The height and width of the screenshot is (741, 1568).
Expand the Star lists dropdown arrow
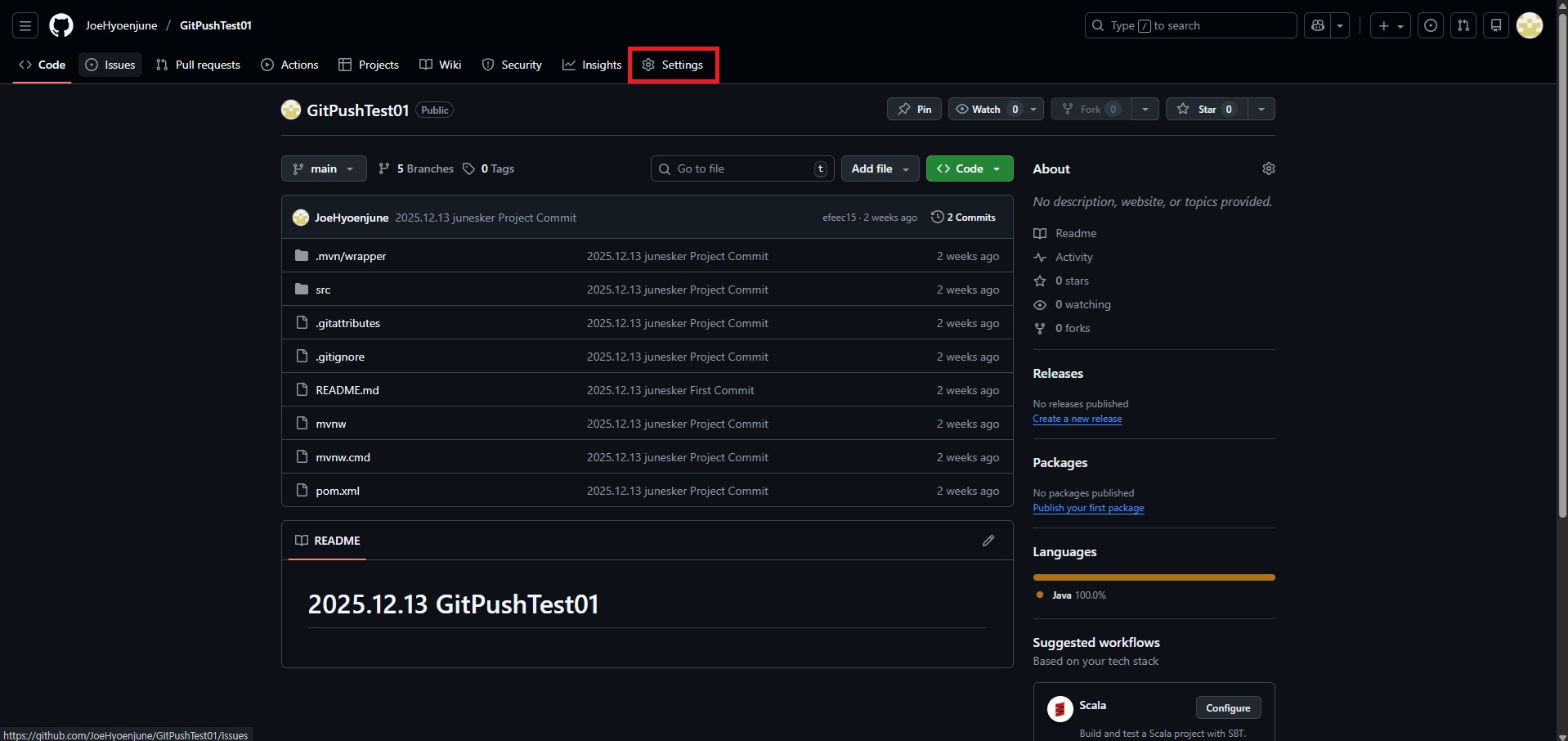click(1261, 109)
